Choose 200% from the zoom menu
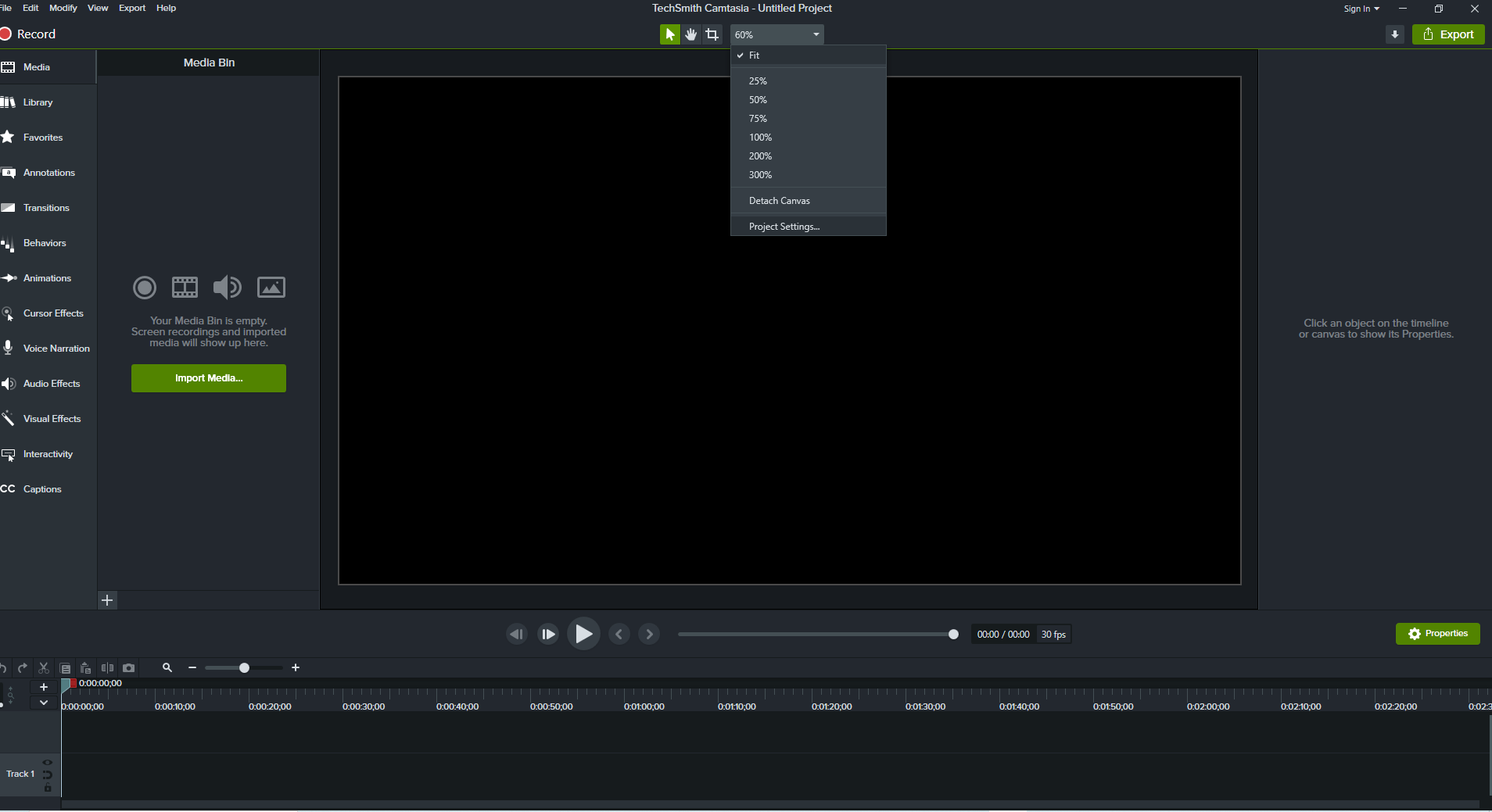Screen dimensions: 1492x812 (760, 156)
